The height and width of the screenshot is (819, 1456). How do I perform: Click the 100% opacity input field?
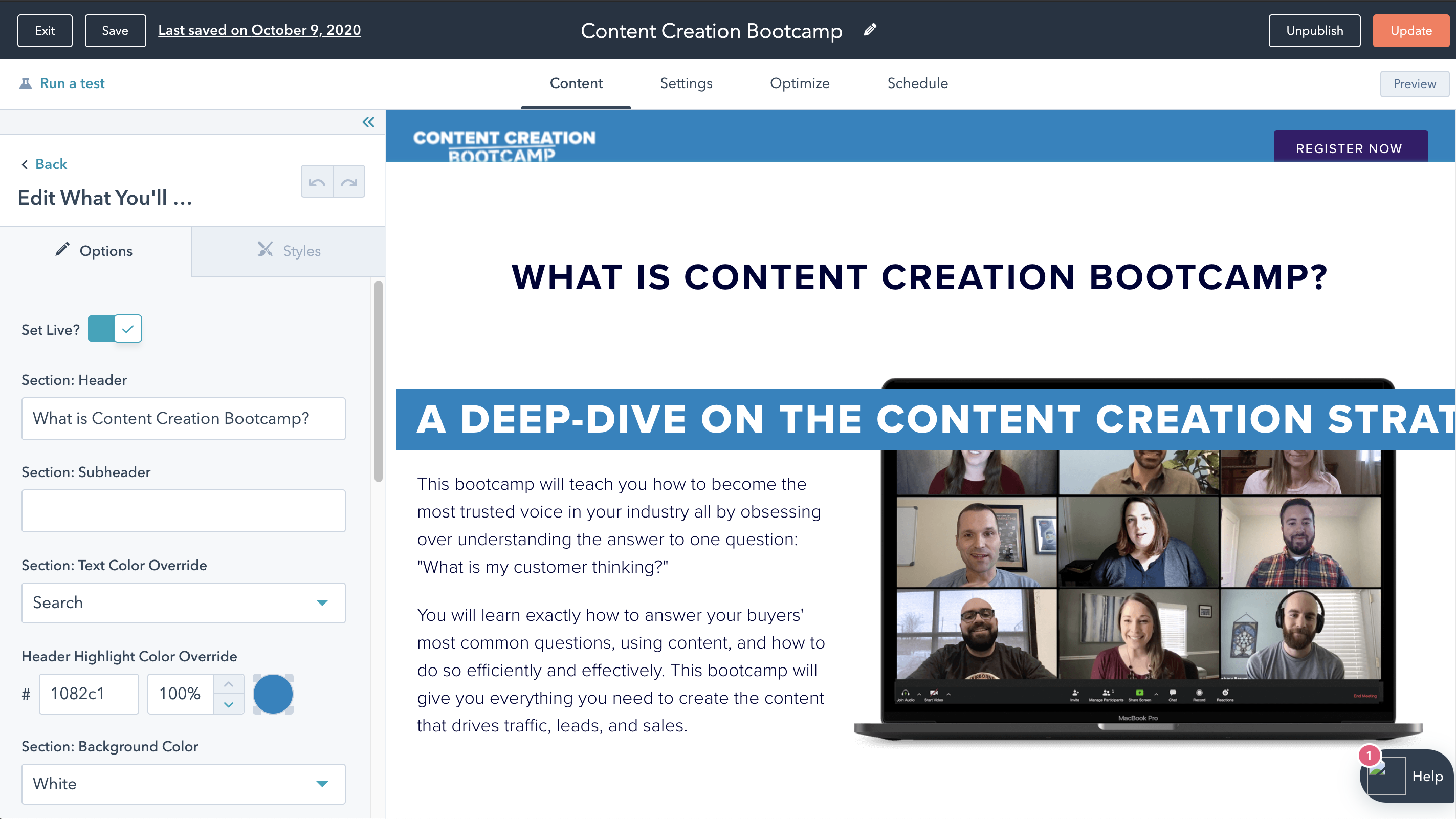click(x=180, y=694)
